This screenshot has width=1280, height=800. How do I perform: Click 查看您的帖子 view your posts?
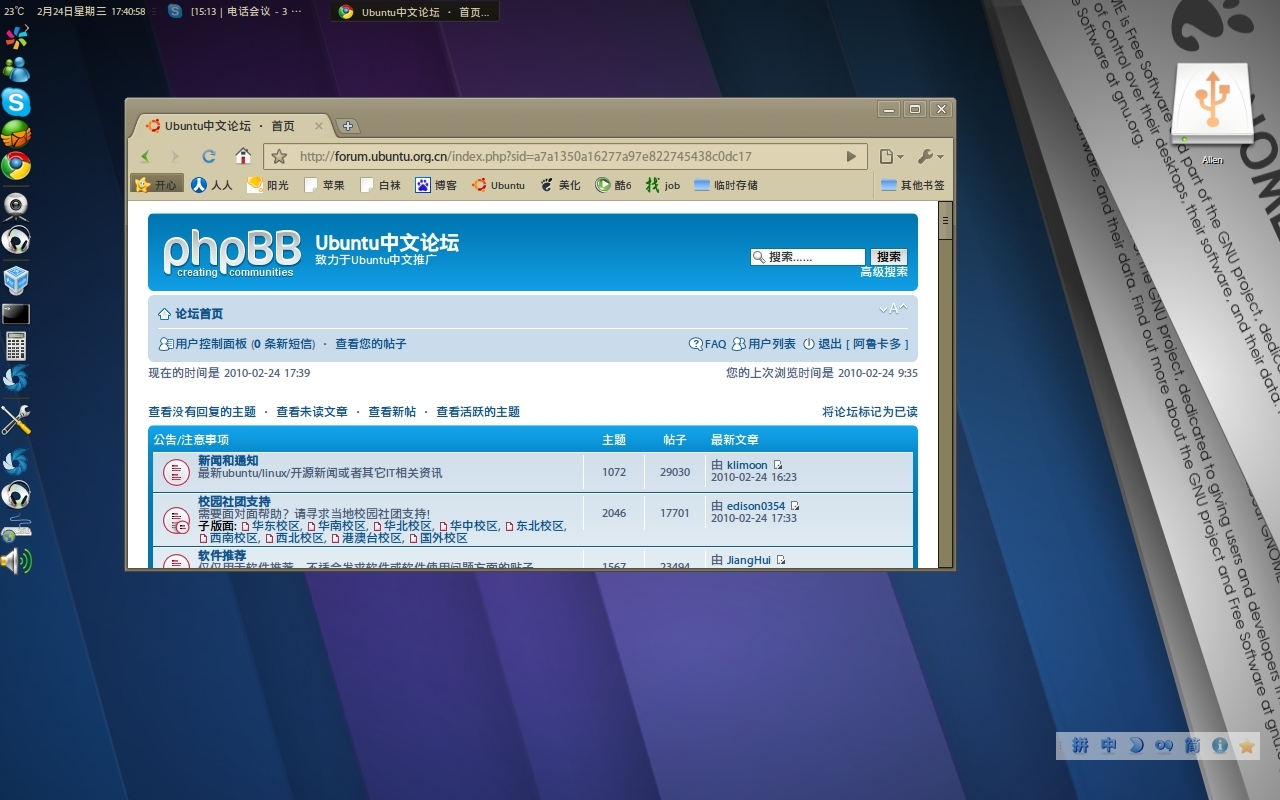click(371, 344)
